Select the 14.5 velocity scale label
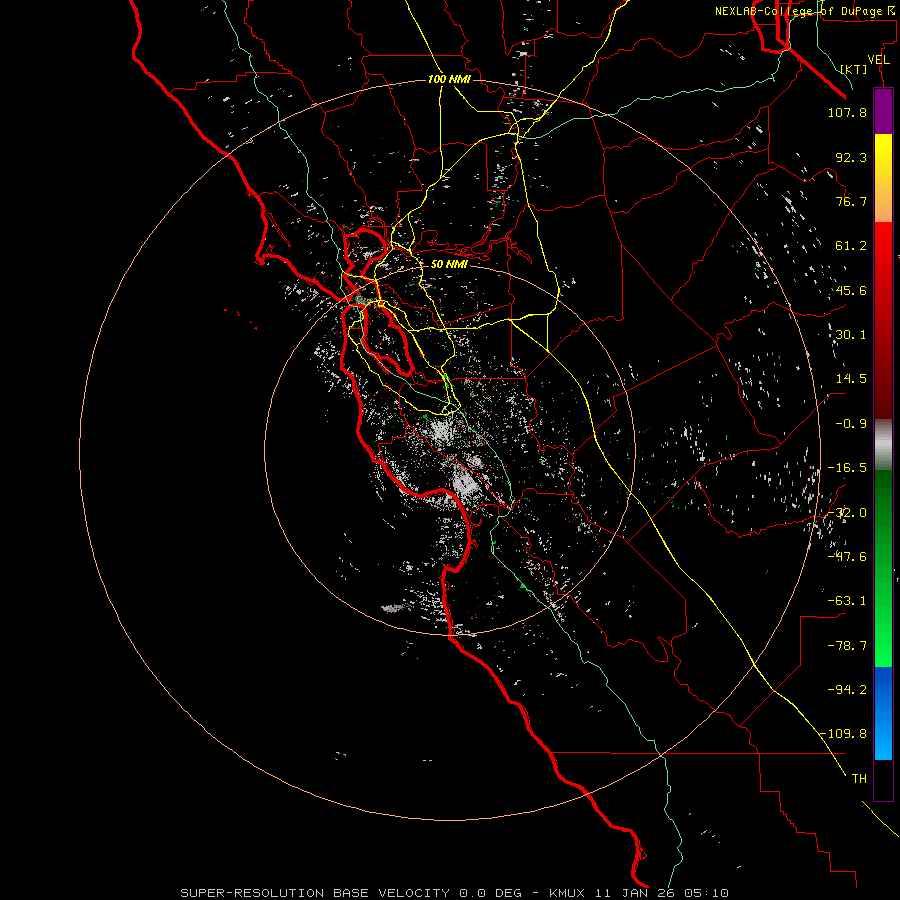The height and width of the screenshot is (900, 900). tap(851, 379)
